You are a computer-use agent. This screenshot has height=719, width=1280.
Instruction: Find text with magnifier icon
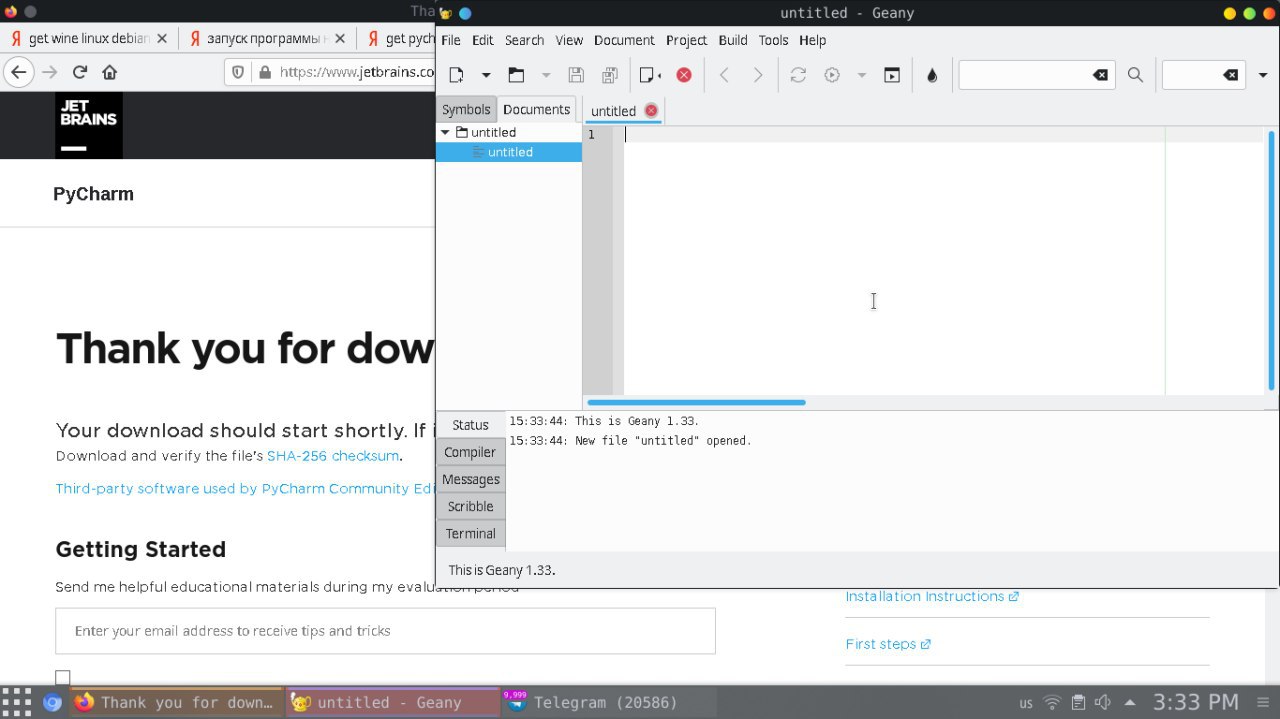[1135, 75]
